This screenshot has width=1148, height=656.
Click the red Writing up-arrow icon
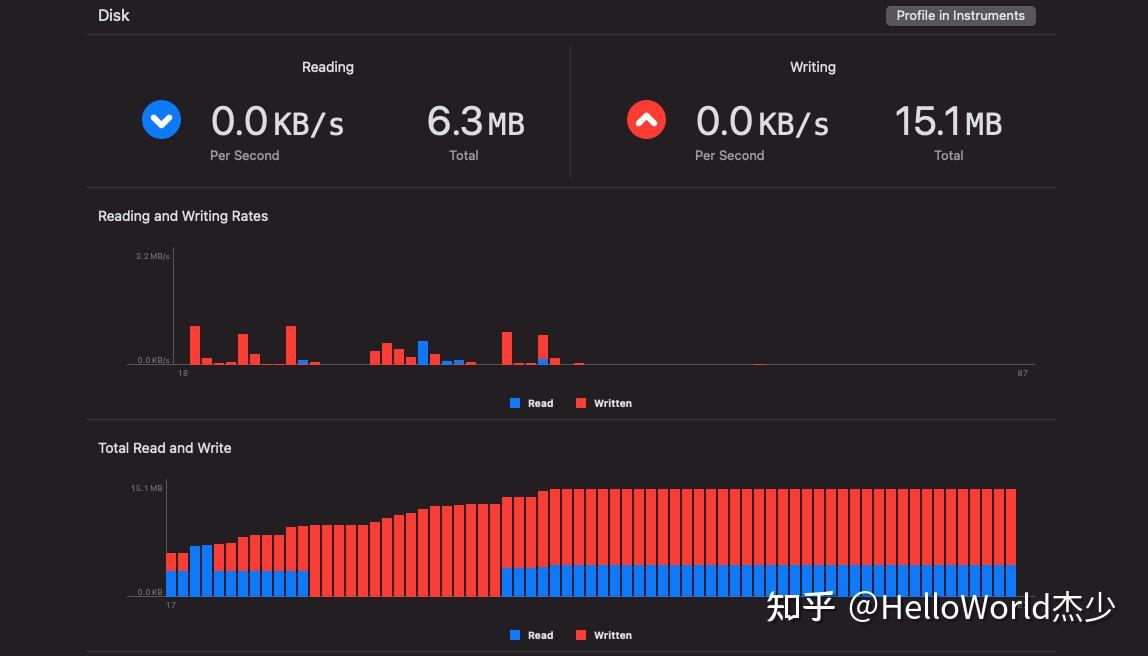(x=646, y=119)
